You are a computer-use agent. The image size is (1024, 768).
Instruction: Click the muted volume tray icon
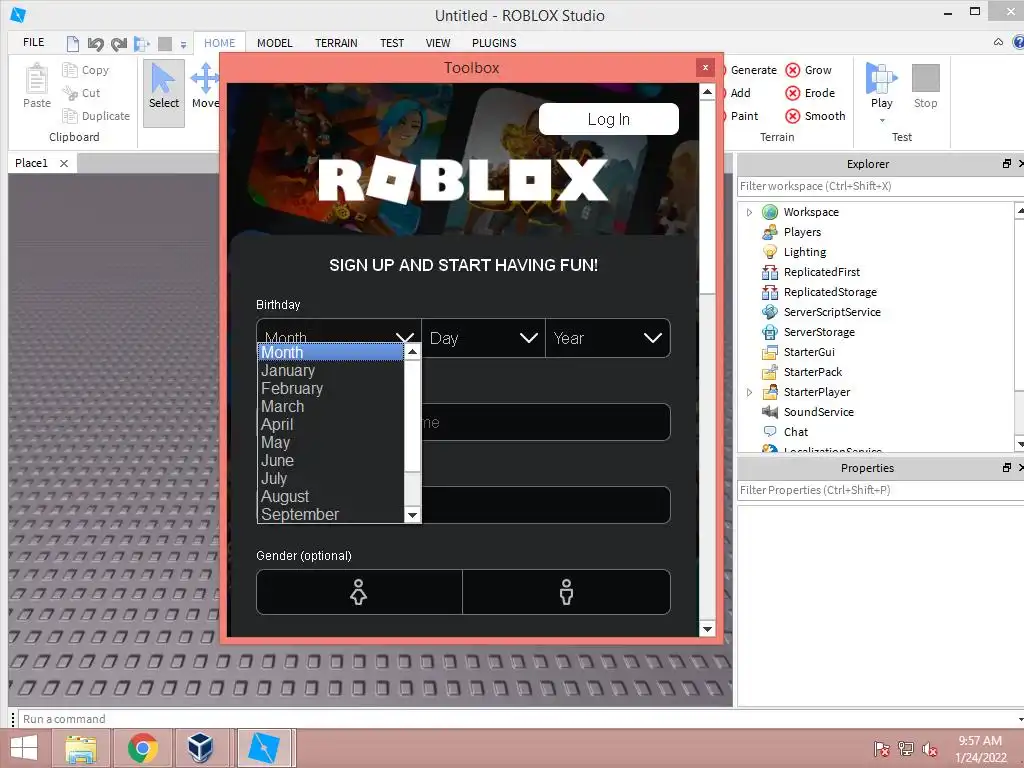click(929, 749)
